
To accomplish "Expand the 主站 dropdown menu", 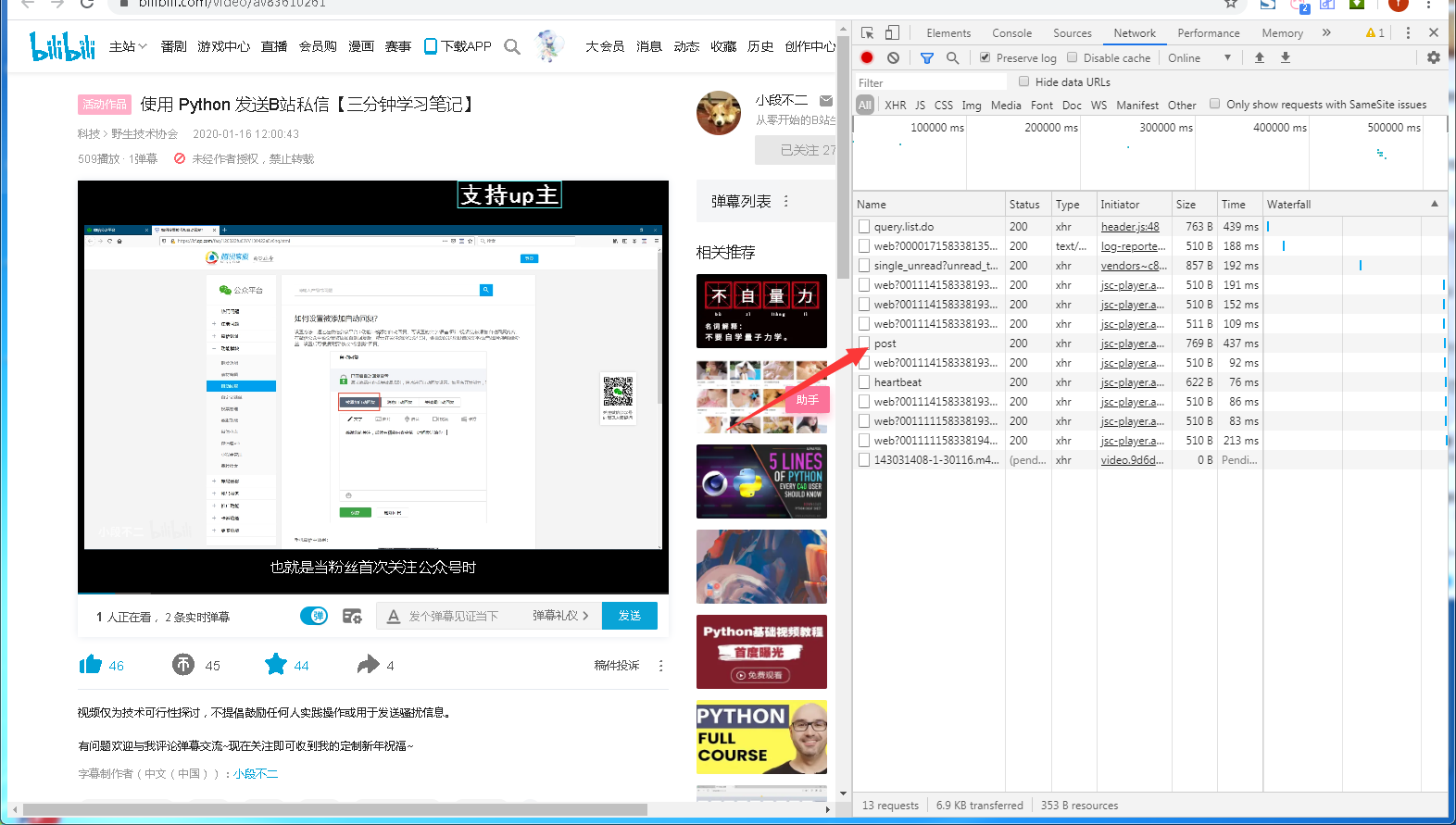I will click(128, 46).
